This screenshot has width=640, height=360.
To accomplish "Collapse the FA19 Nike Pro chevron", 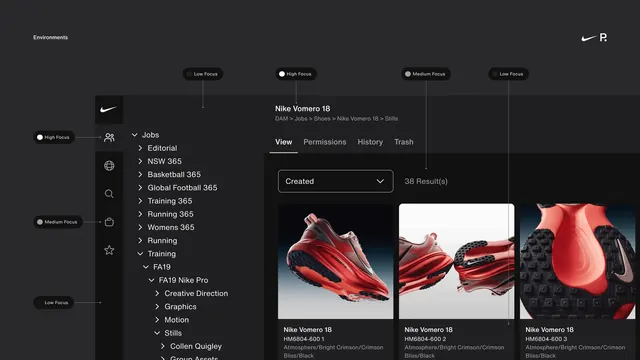I will click(151, 280).
